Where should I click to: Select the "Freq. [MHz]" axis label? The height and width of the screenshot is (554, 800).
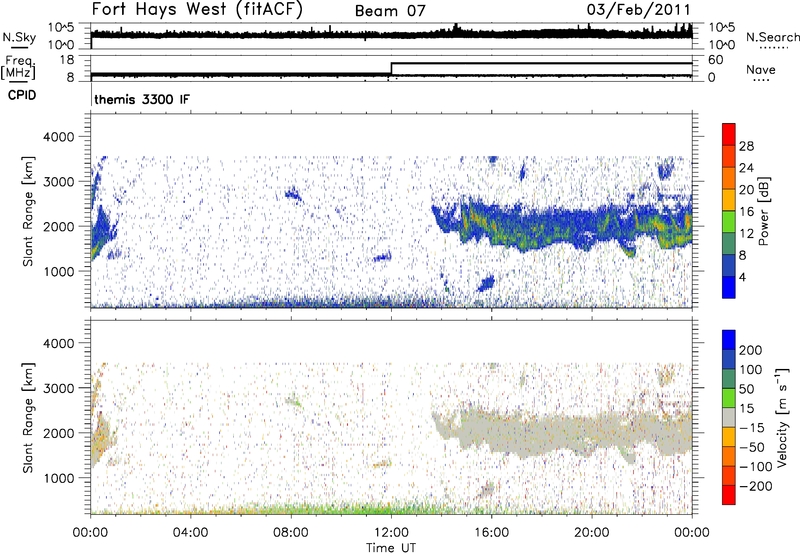click(19, 67)
